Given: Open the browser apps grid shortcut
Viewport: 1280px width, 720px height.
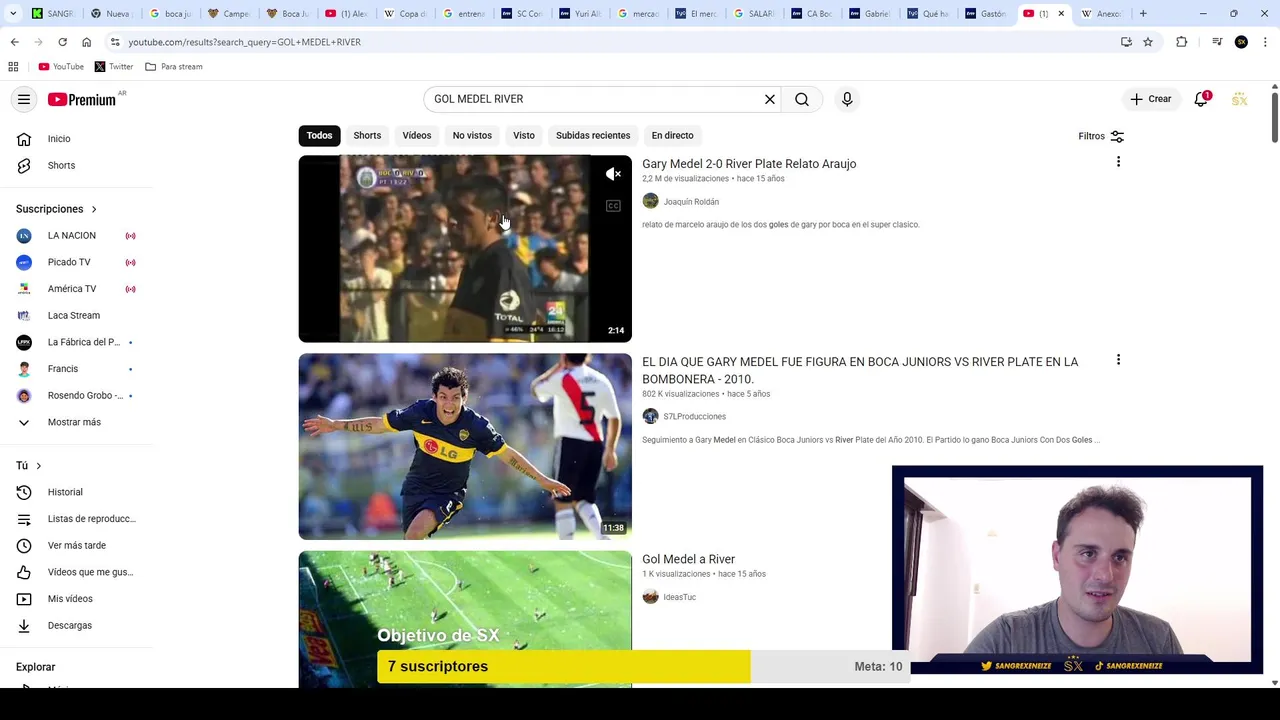Looking at the screenshot, I should tap(13, 66).
